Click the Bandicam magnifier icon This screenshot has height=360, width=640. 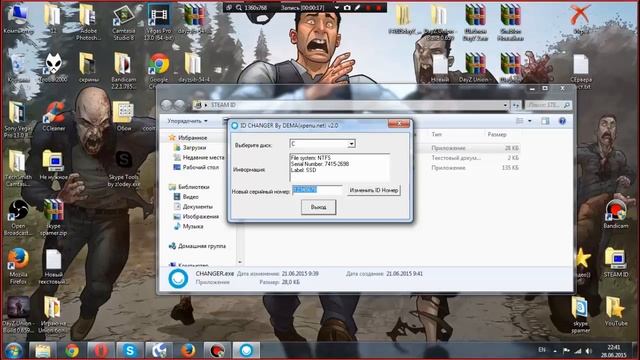(239, 8)
